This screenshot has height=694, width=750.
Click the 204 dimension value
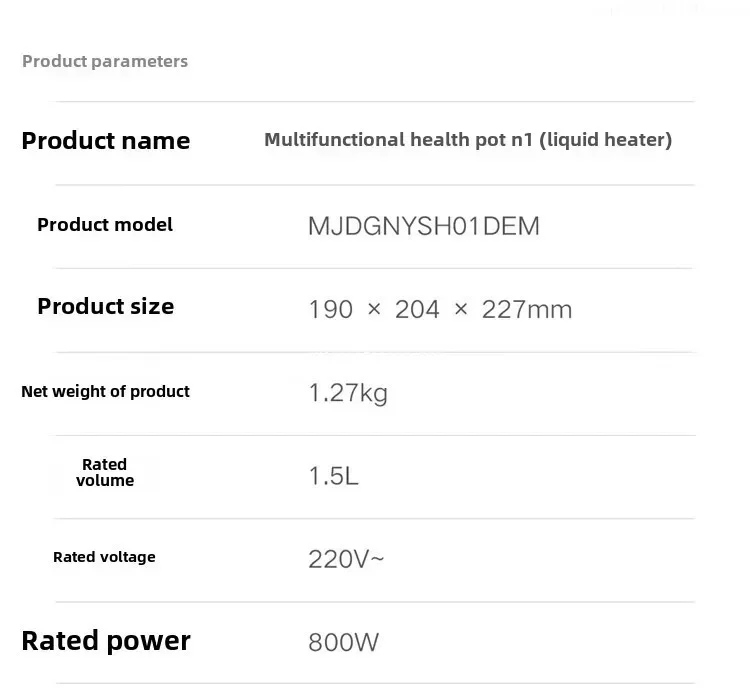[417, 309]
